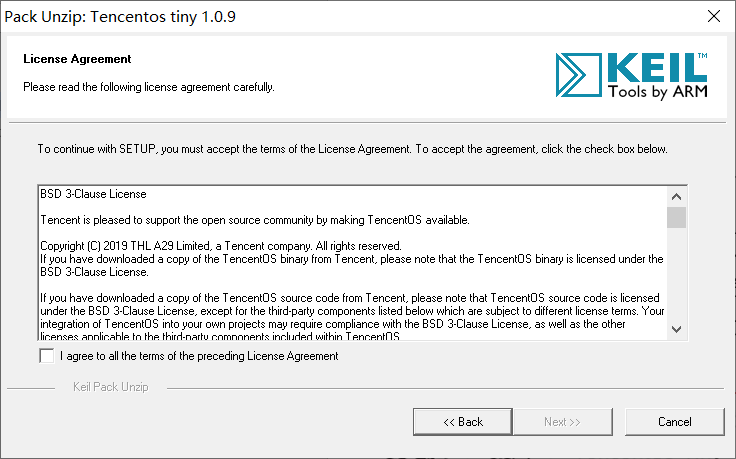The width and height of the screenshot is (736, 459).
Task: Click the KEIL wordmark in the header
Action: [x=657, y=68]
